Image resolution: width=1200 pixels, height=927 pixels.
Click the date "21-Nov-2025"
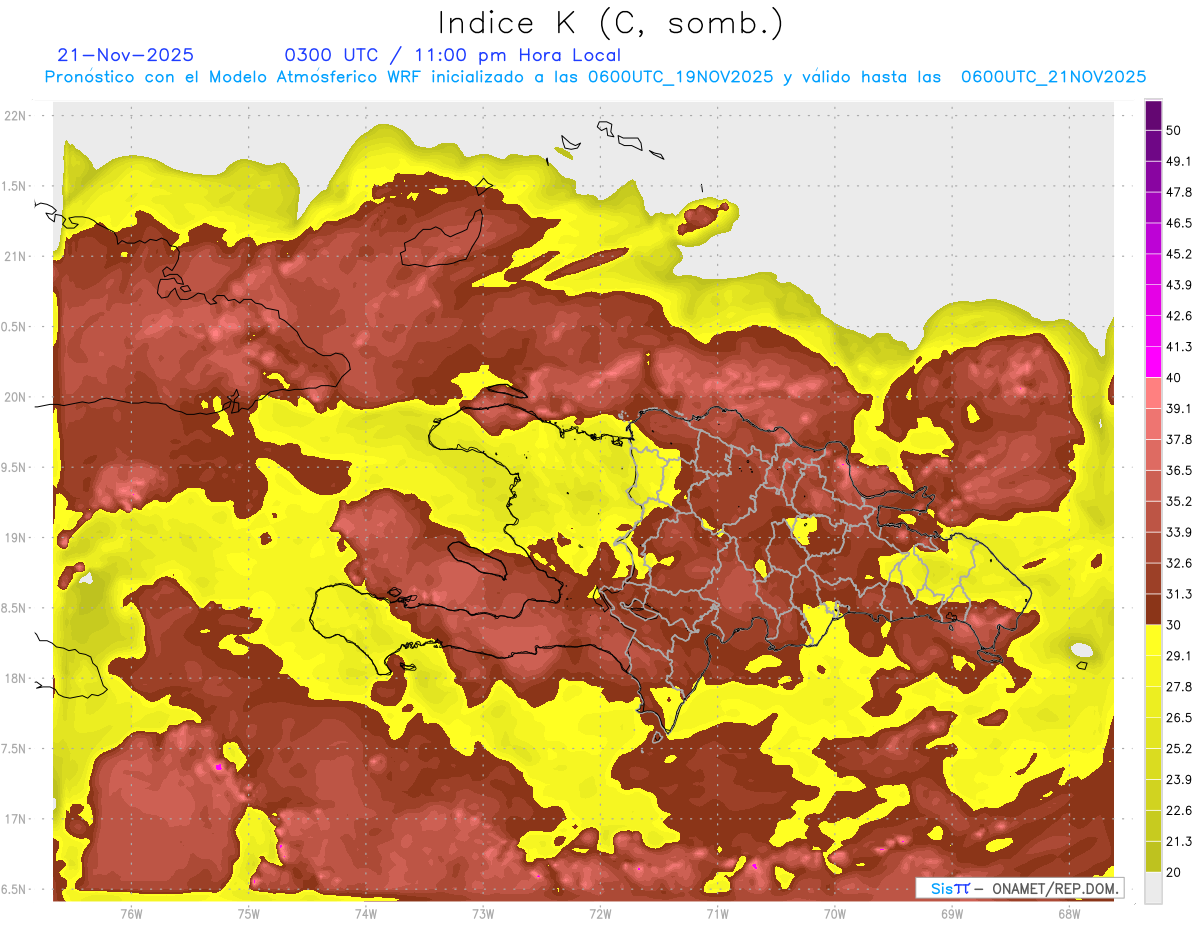pyautogui.click(x=126, y=55)
